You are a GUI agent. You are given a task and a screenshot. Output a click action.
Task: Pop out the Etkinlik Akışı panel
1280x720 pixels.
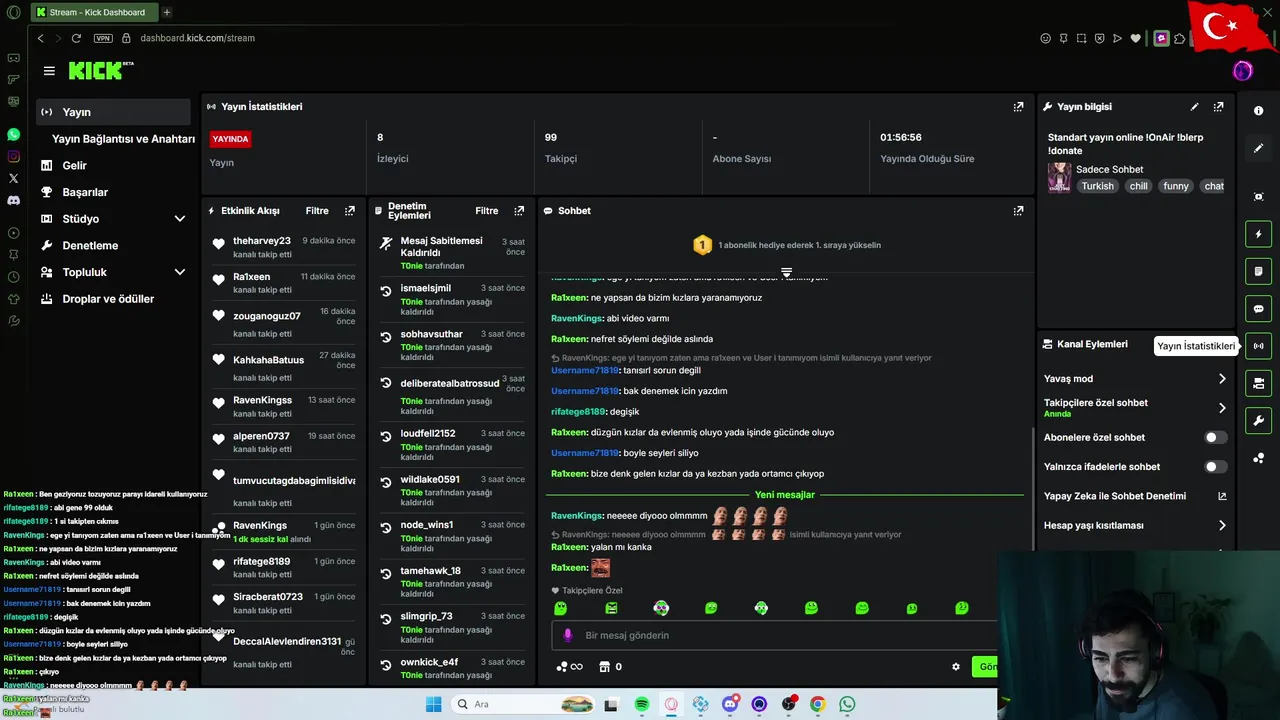tap(349, 211)
